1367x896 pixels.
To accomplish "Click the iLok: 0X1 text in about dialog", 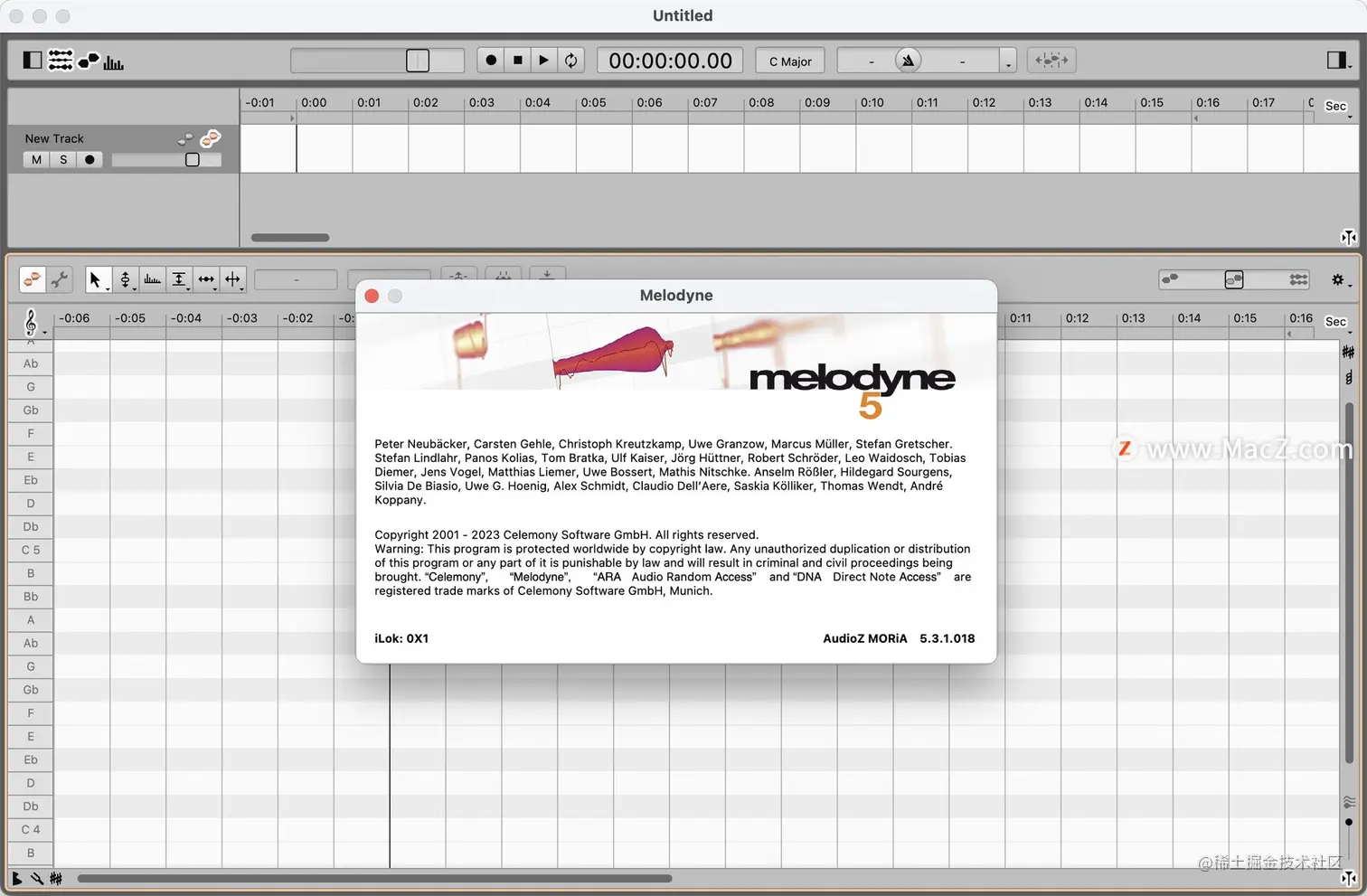I will (x=401, y=638).
